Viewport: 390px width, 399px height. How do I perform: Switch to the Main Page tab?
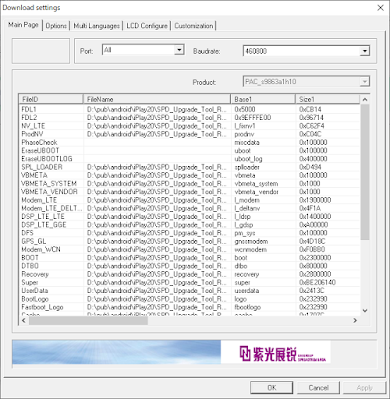coord(23,25)
